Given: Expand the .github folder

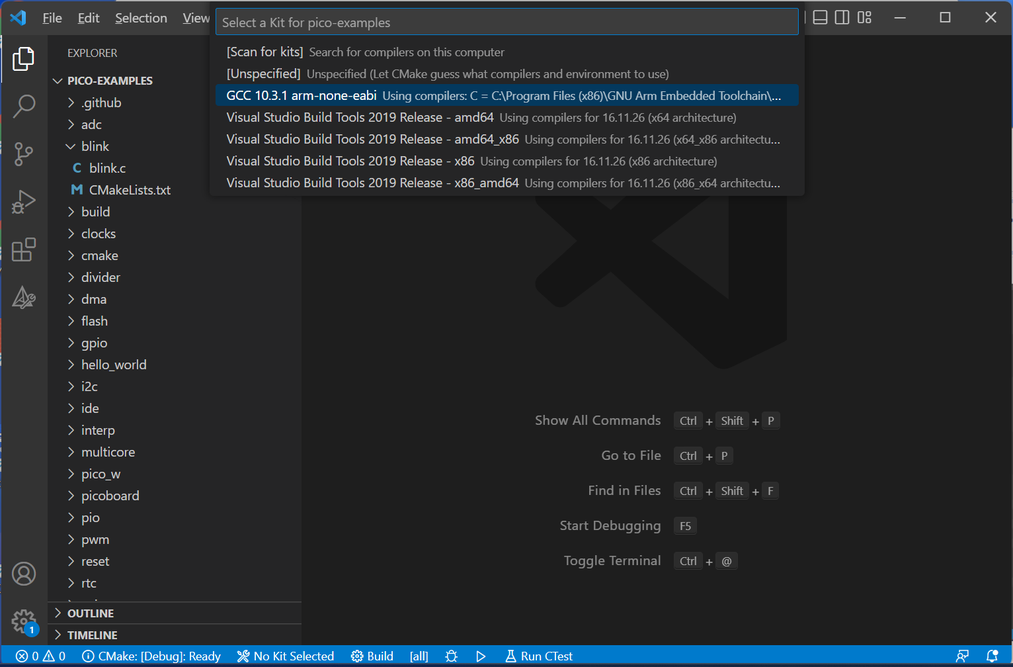Looking at the screenshot, I should (x=174, y=103).
